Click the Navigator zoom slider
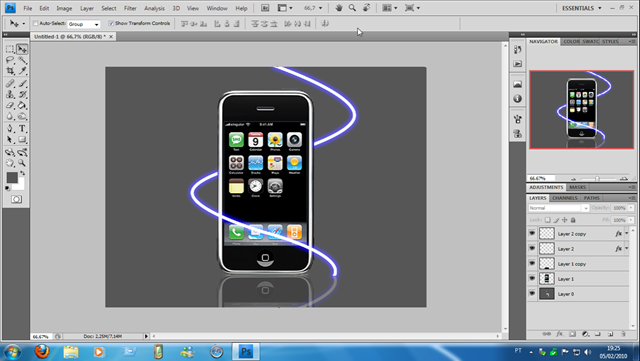The image size is (640, 361). [598, 178]
